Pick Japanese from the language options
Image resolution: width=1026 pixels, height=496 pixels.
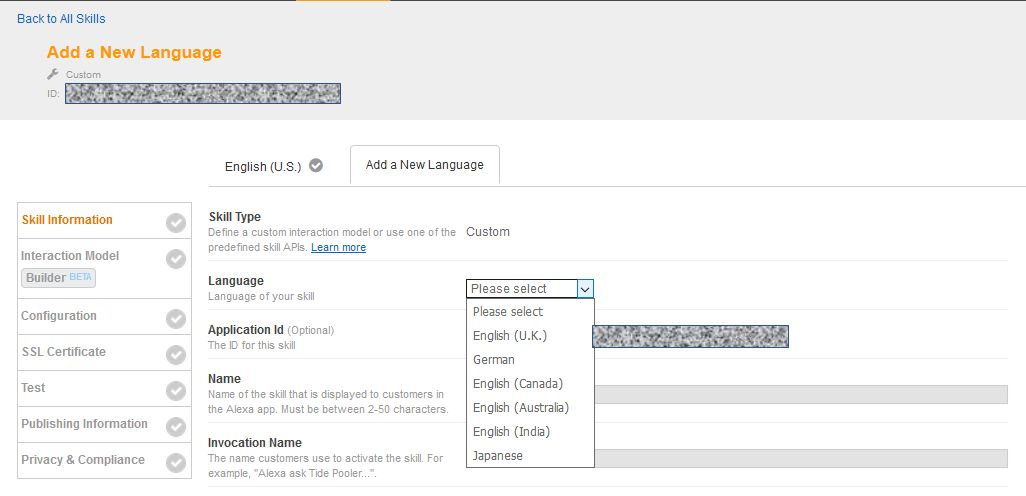pos(498,456)
